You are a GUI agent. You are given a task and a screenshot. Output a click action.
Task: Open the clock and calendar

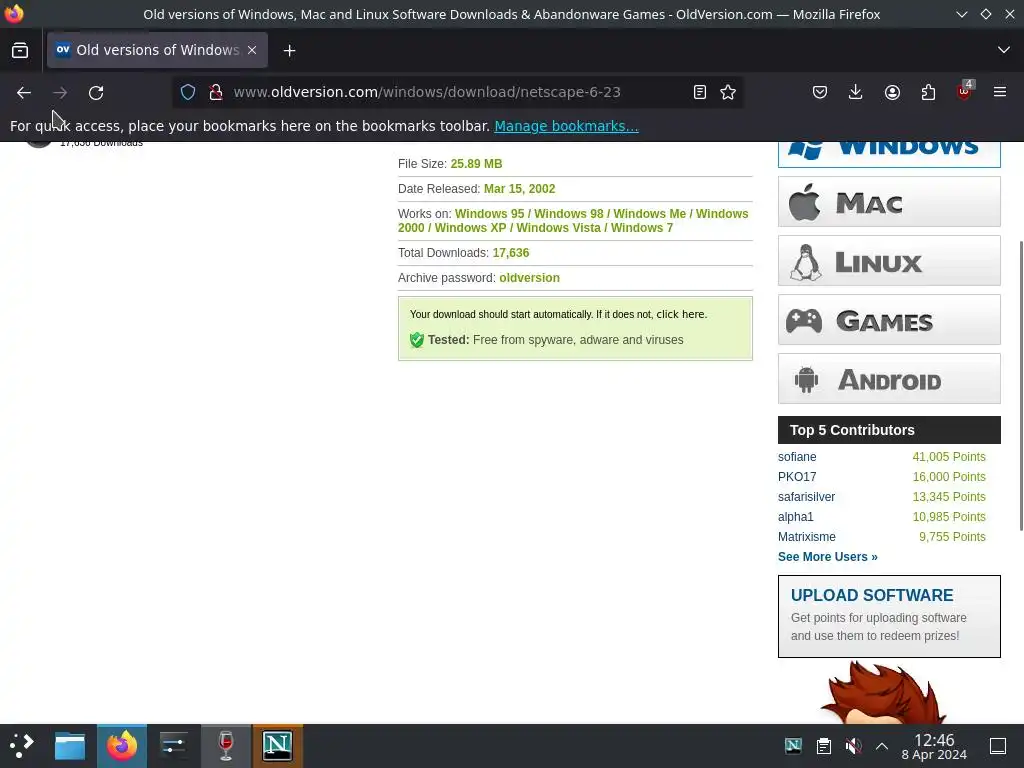click(x=934, y=746)
